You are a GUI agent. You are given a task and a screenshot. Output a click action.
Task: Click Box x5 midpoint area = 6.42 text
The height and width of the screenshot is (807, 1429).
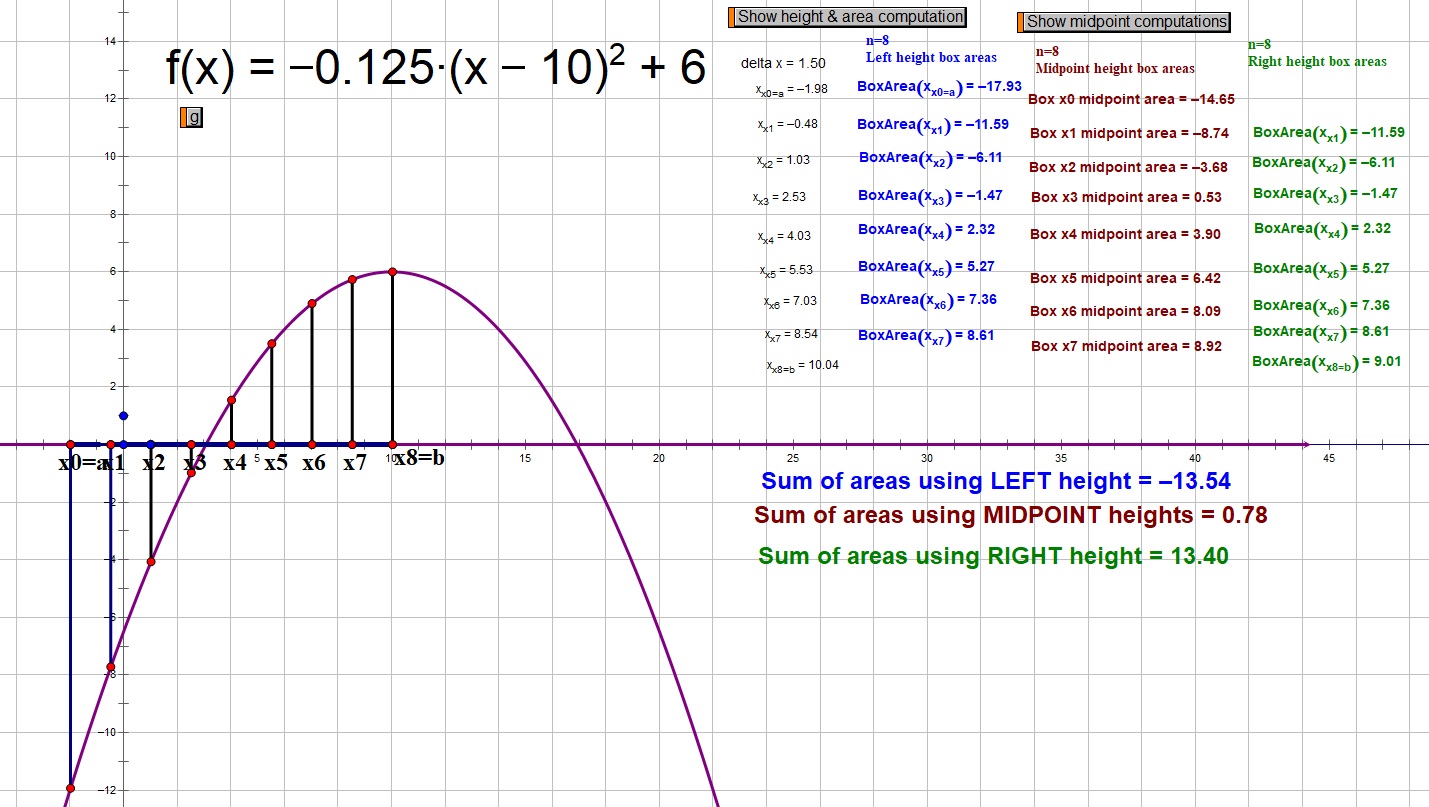1126,278
